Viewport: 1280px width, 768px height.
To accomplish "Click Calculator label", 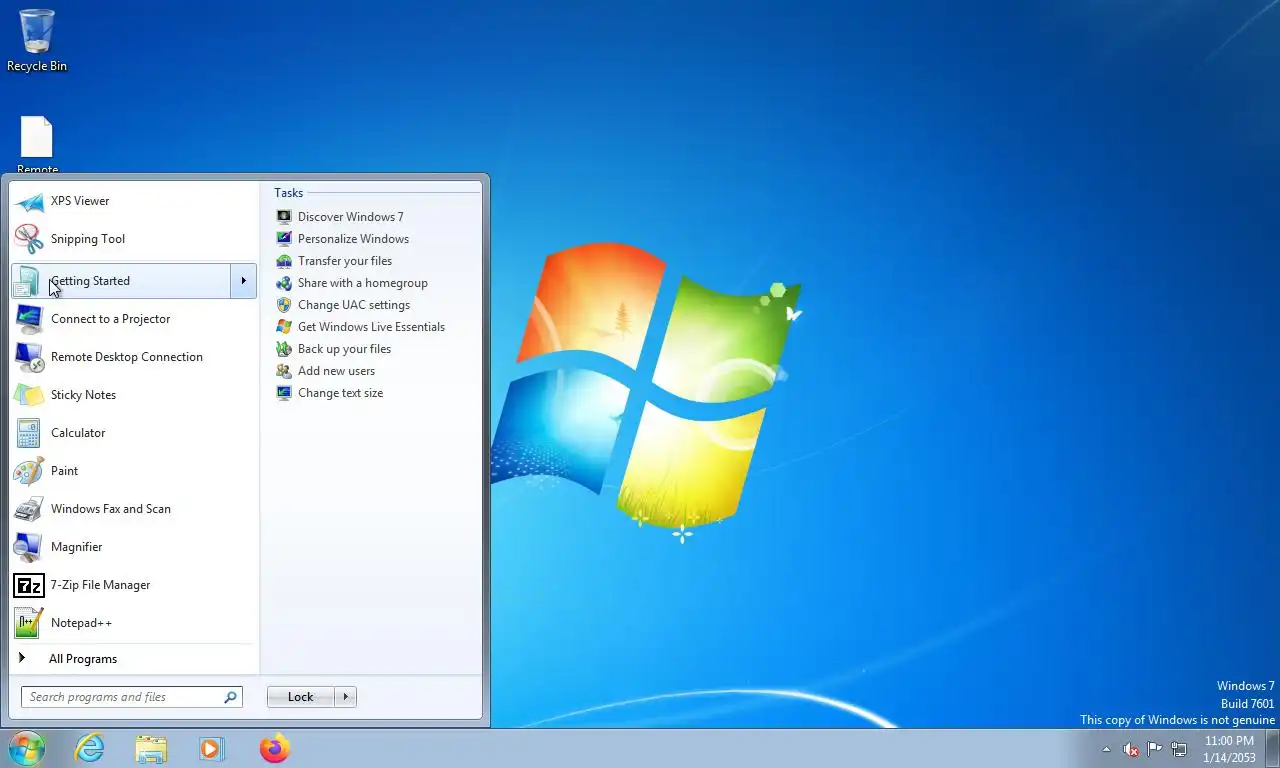I will point(78,433).
